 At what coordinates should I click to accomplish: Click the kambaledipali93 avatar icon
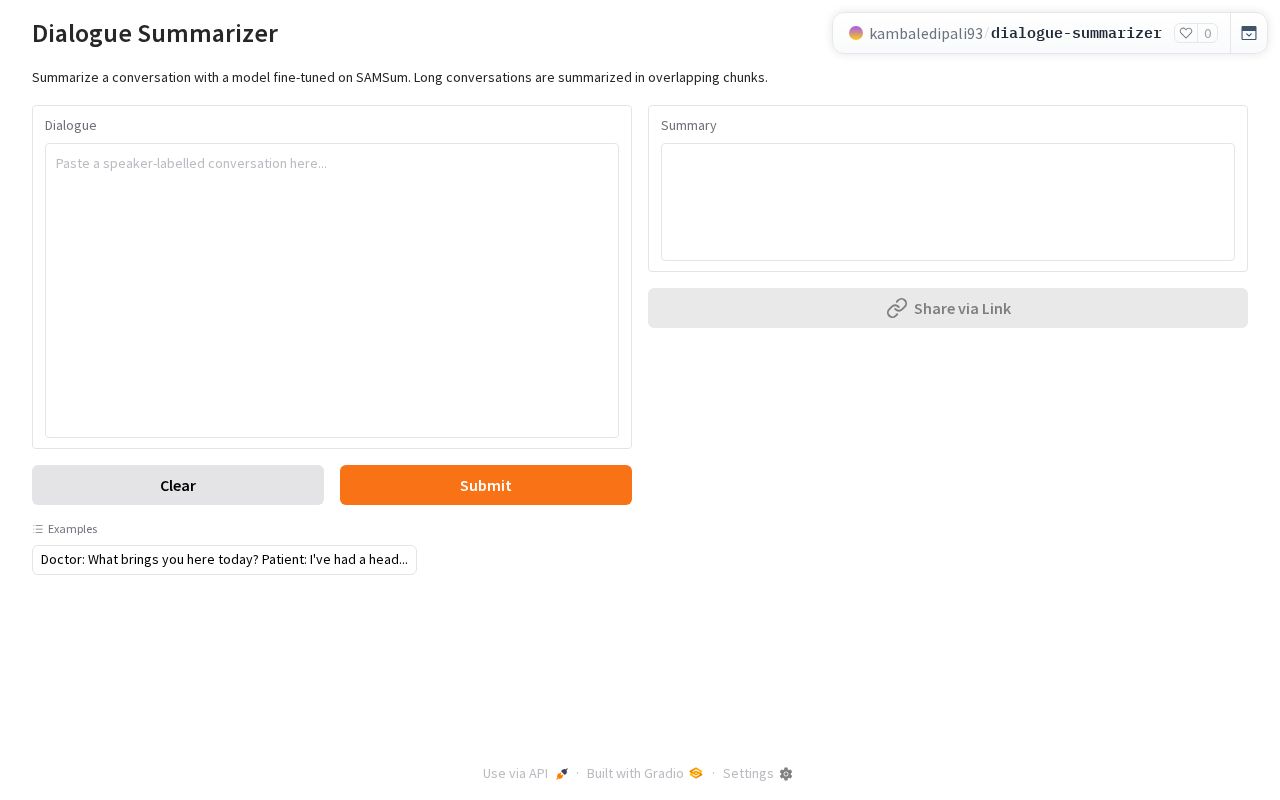coord(856,33)
